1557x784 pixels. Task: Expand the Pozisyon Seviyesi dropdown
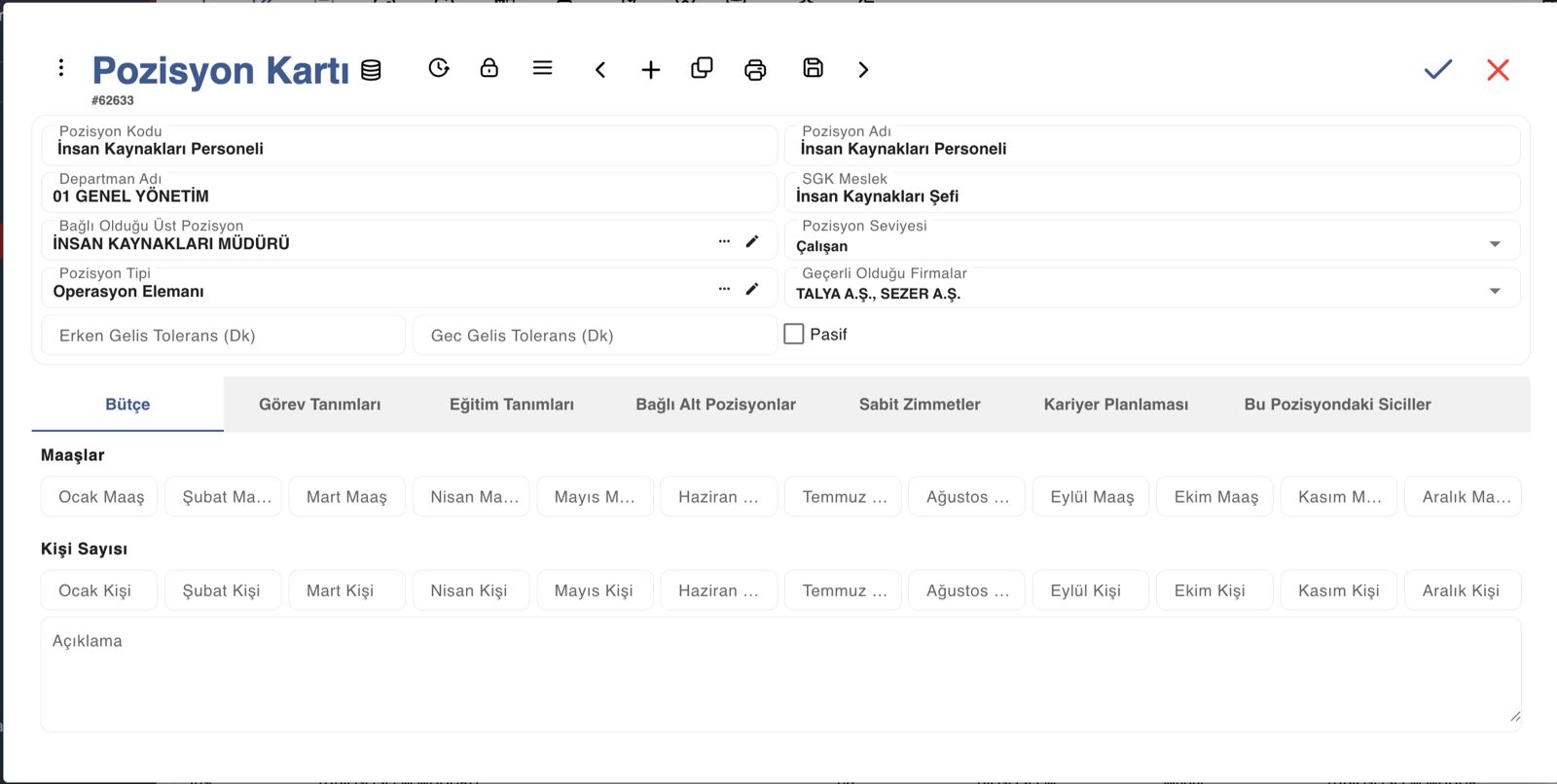coord(1495,244)
